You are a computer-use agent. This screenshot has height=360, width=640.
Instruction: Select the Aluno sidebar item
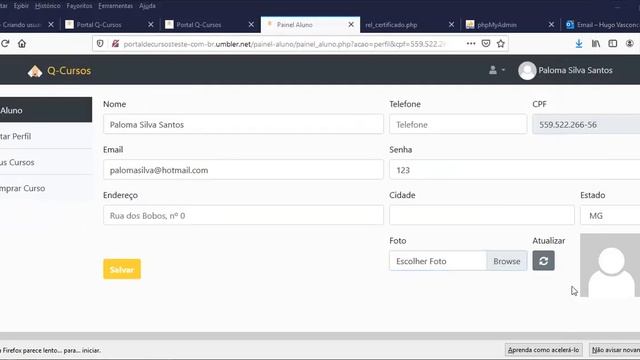pos(46,110)
